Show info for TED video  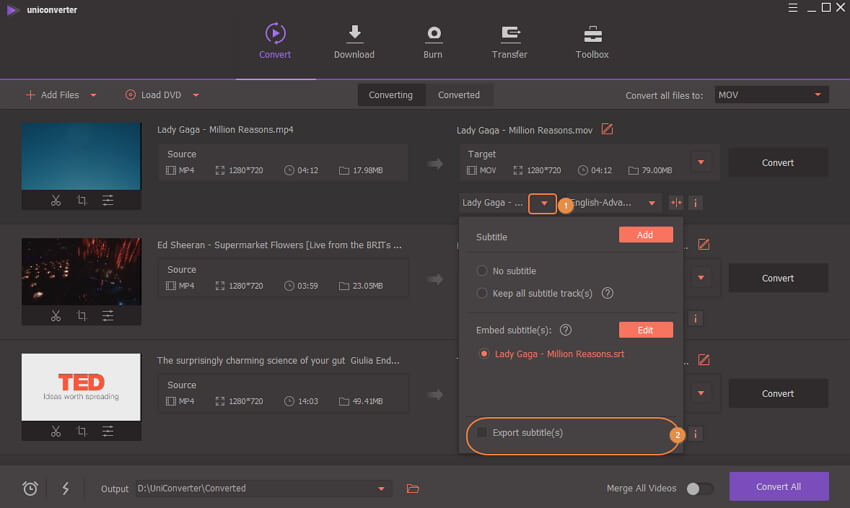click(x=696, y=434)
